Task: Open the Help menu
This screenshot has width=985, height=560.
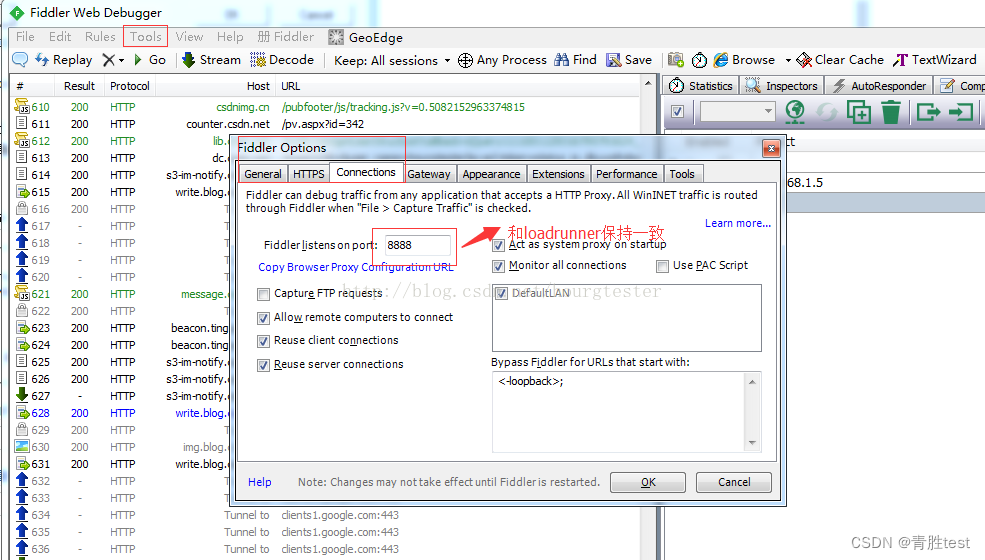Action: point(230,36)
